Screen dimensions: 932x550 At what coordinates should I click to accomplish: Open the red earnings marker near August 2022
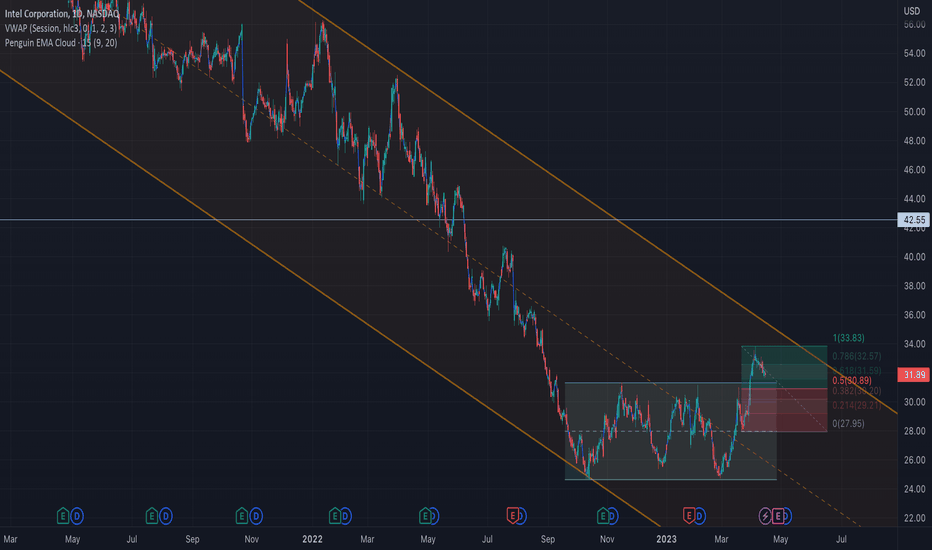tap(512, 516)
